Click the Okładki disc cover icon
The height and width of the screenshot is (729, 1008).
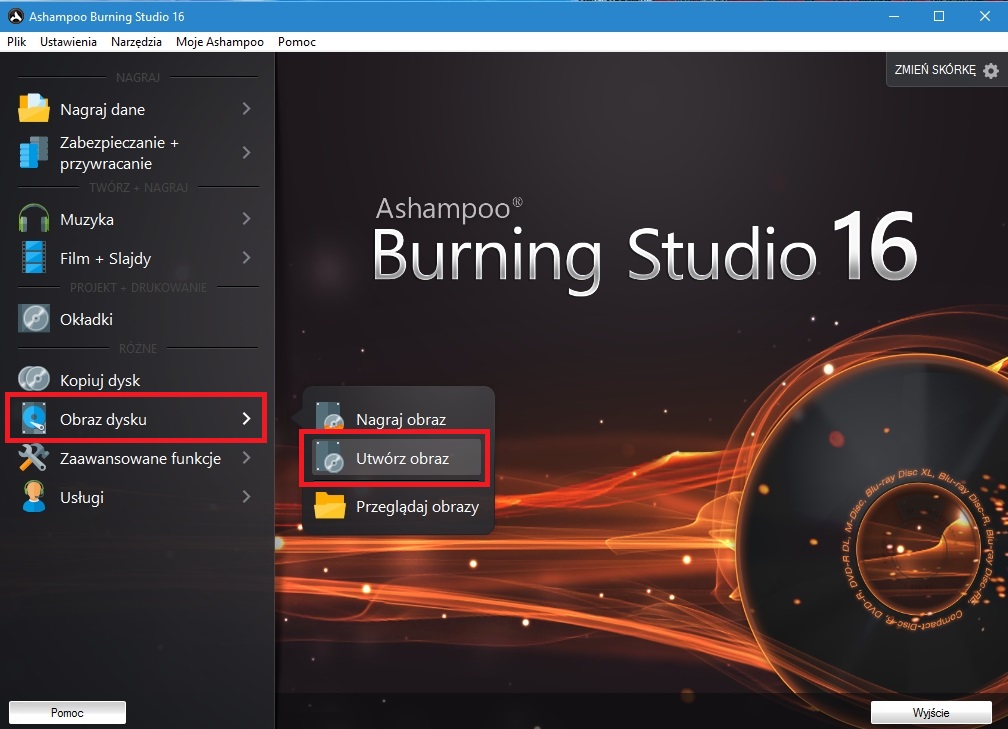[x=34, y=318]
